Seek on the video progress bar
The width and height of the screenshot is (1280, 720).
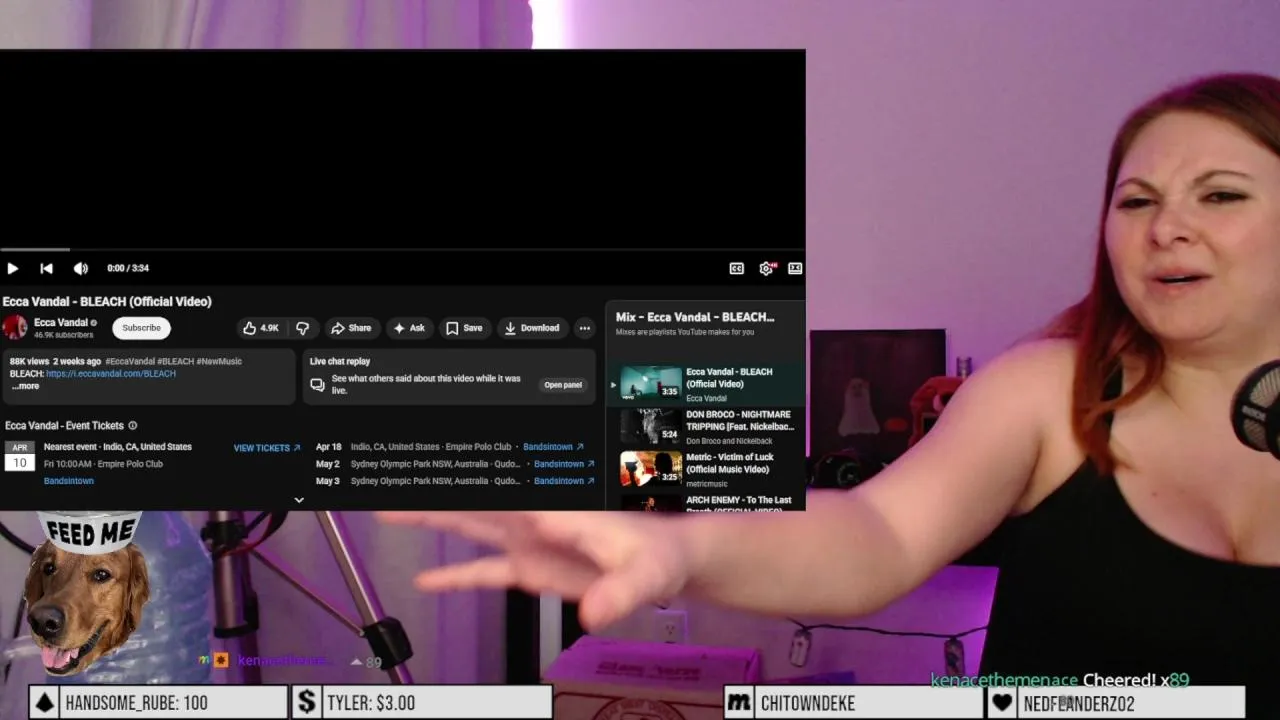point(402,249)
